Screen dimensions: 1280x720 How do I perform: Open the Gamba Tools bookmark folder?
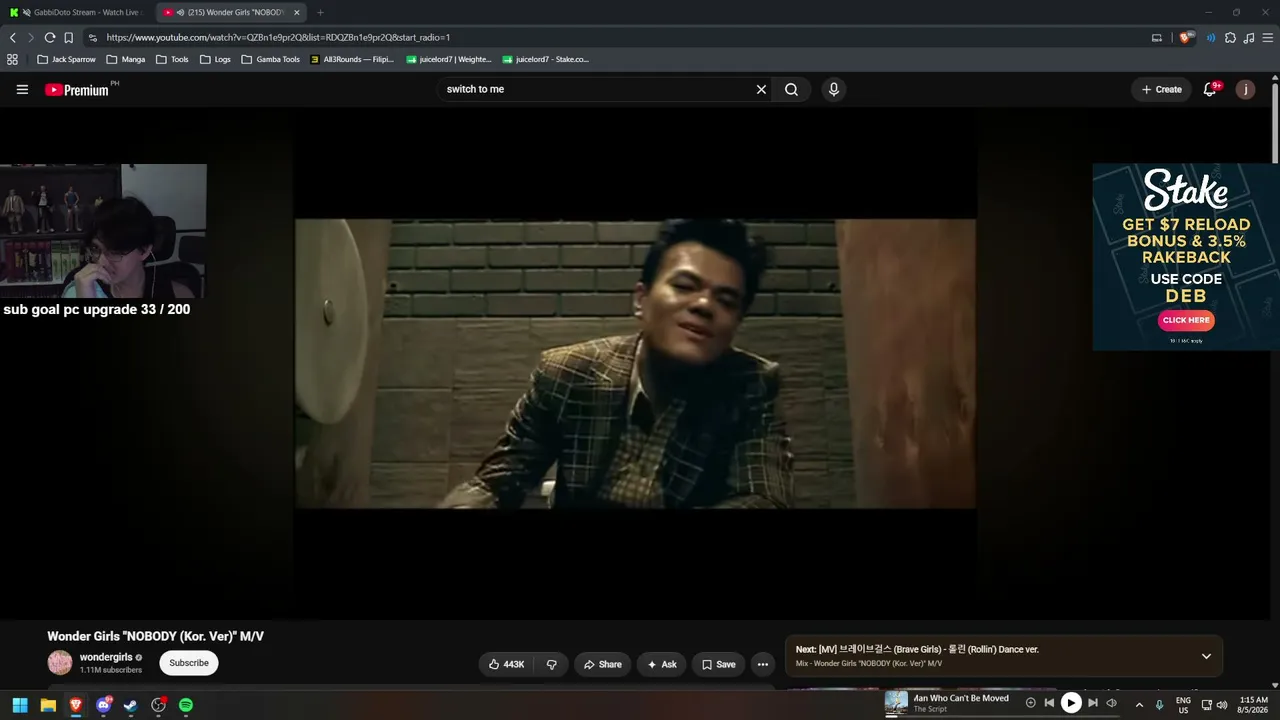270,59
